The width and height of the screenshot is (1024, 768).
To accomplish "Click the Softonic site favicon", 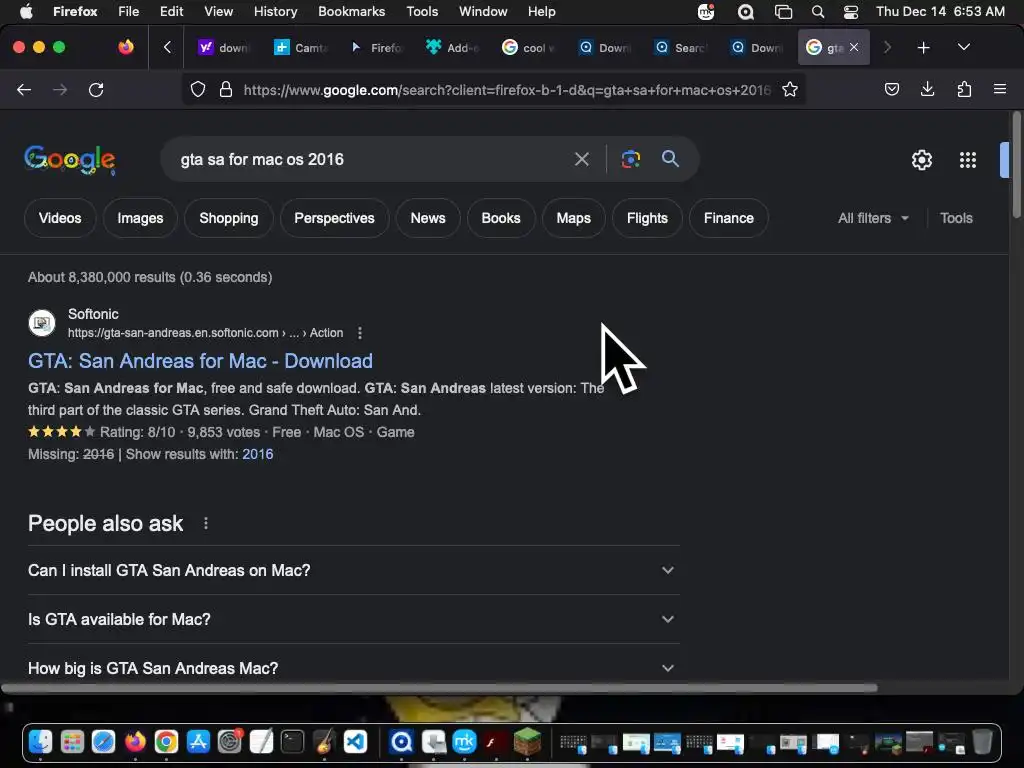I will 42,323.
